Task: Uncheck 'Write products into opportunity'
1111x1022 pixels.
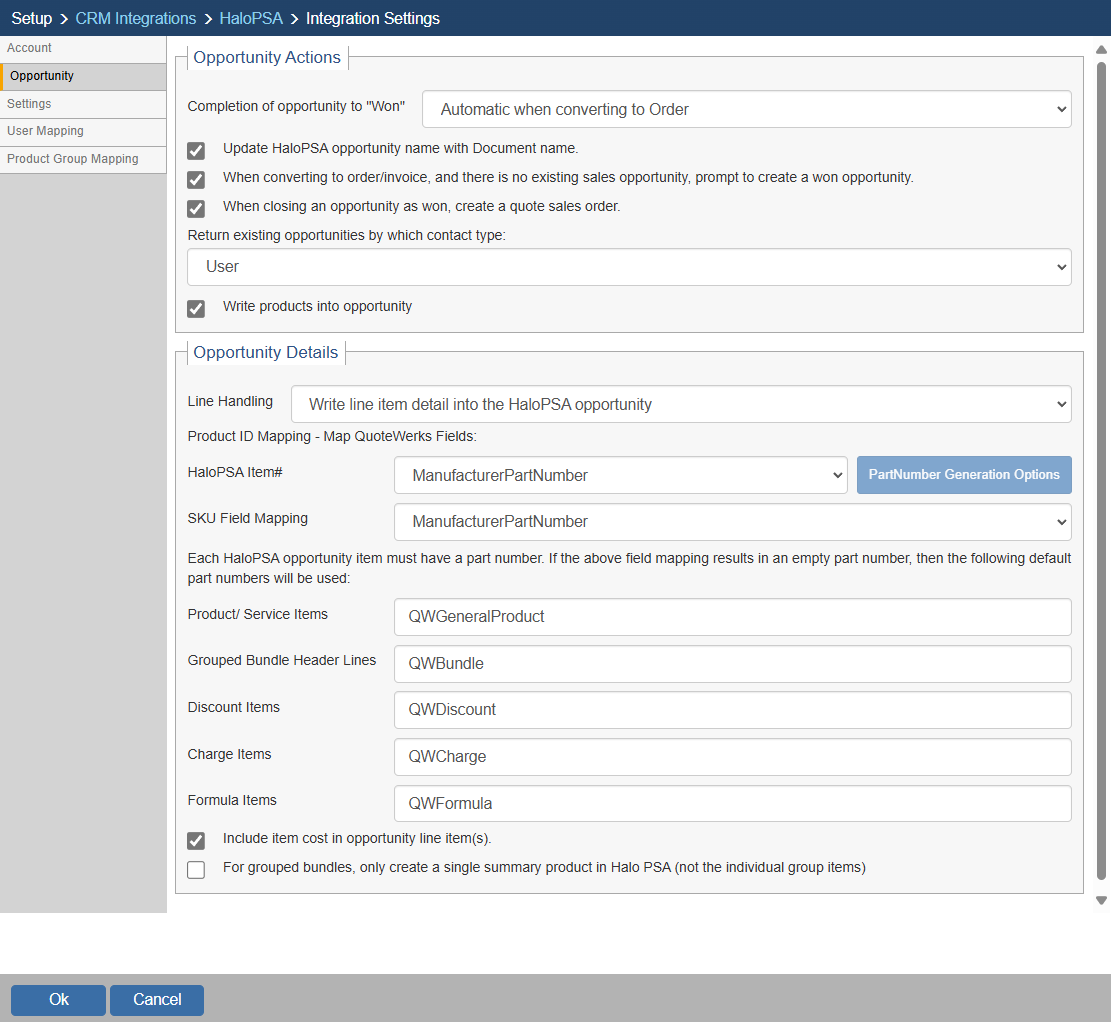Action: (x=196, y=308)
